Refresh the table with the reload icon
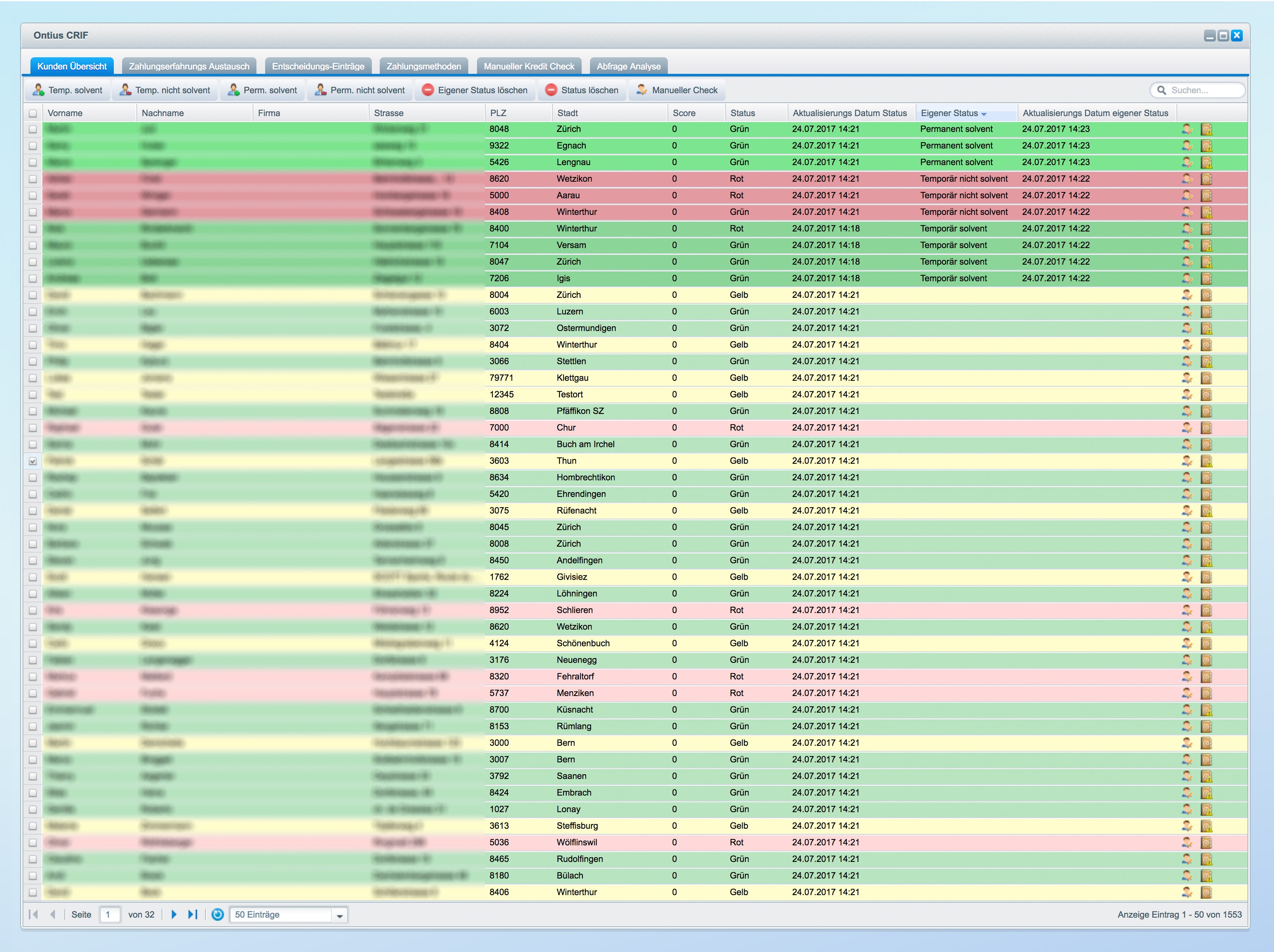 tap(217, 914)
